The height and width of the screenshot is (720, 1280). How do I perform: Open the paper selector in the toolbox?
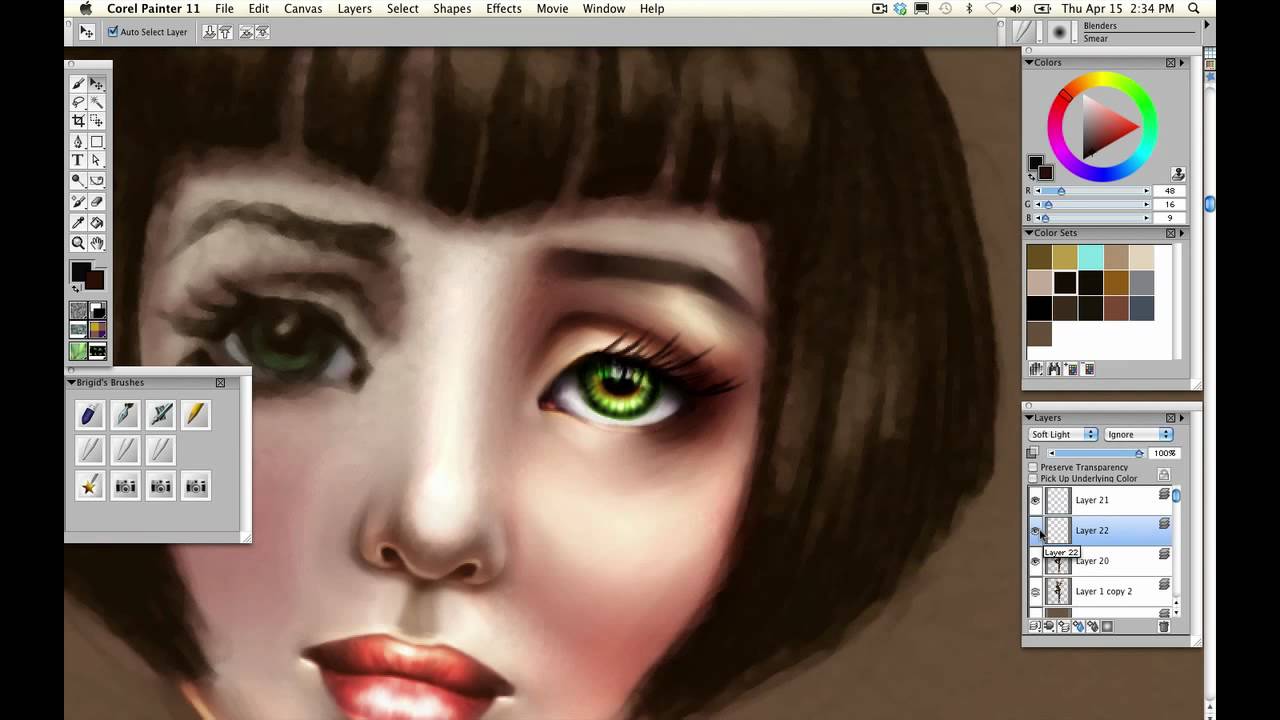78,311
